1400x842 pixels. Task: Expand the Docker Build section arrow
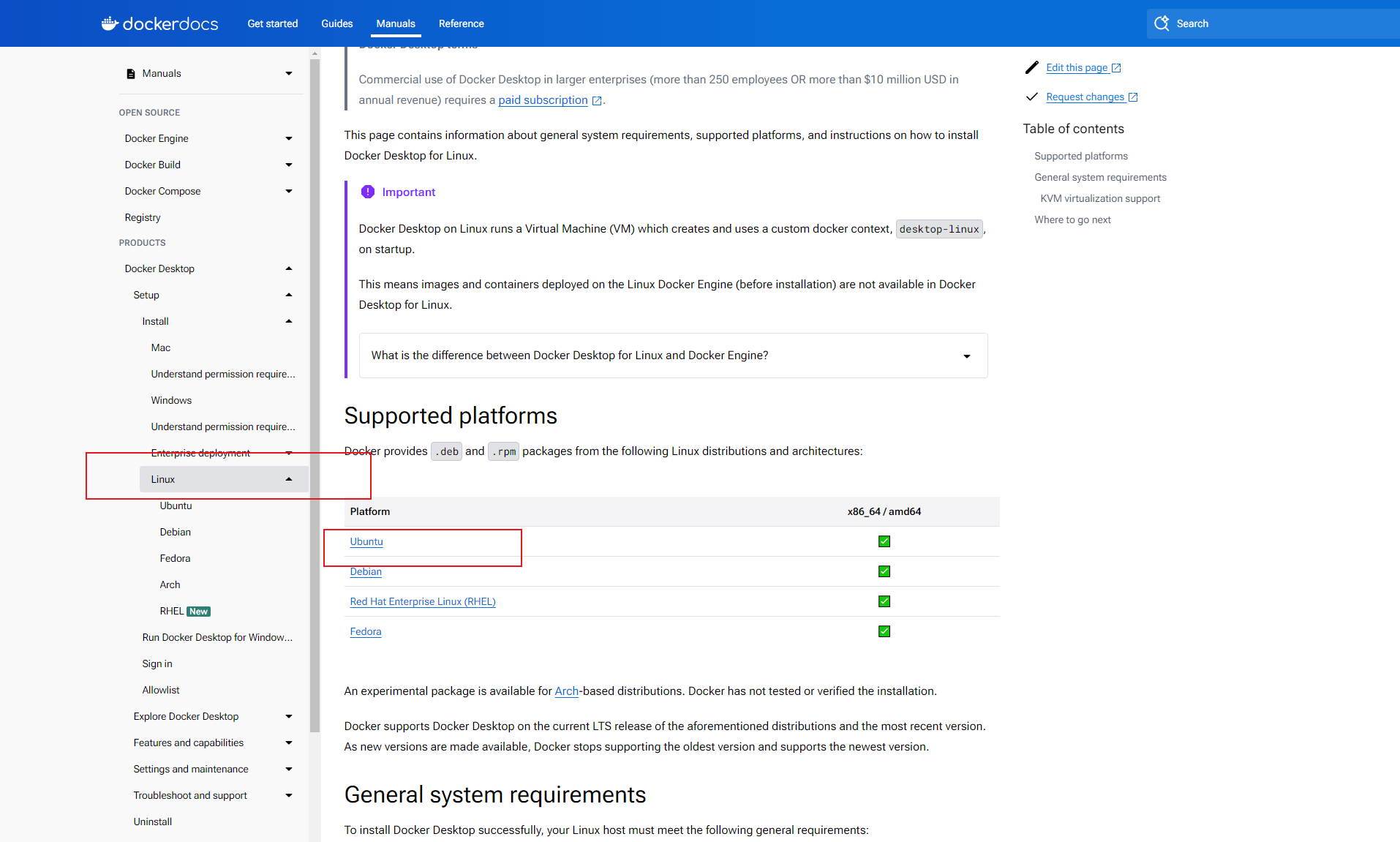pyautogui.click(x=289, y=165)
